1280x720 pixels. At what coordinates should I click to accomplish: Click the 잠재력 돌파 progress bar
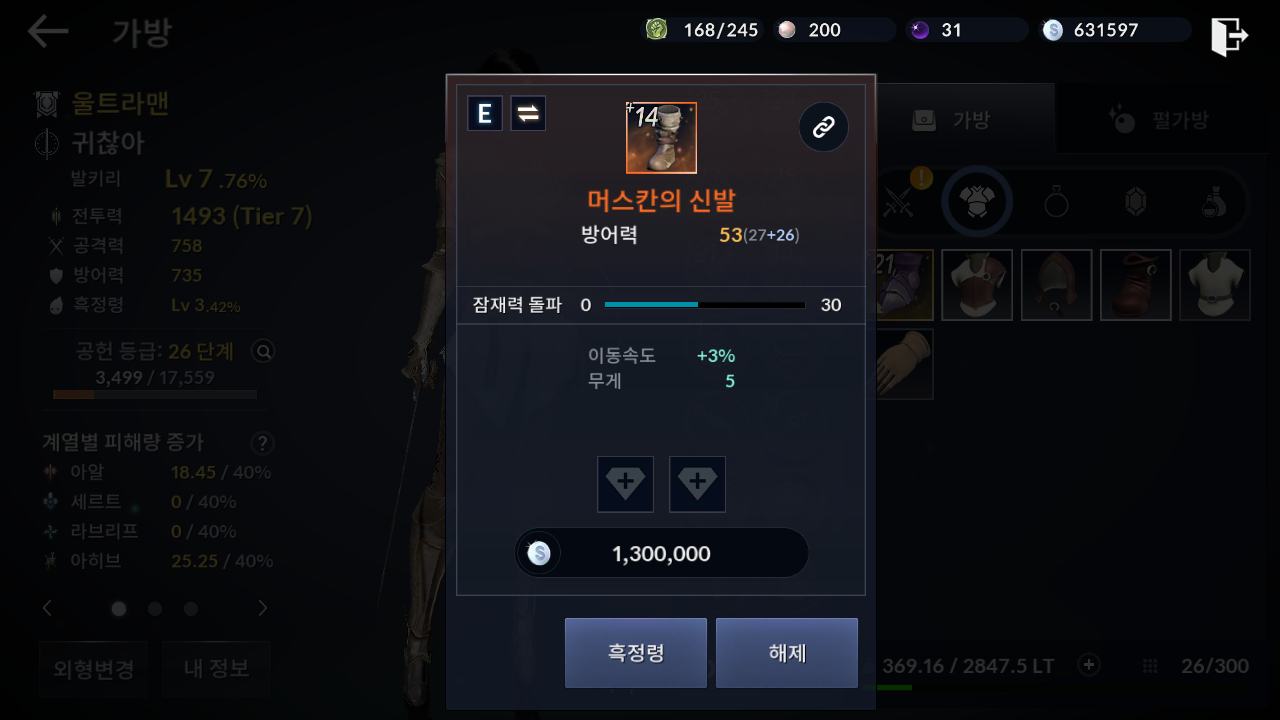click(705, 305)
